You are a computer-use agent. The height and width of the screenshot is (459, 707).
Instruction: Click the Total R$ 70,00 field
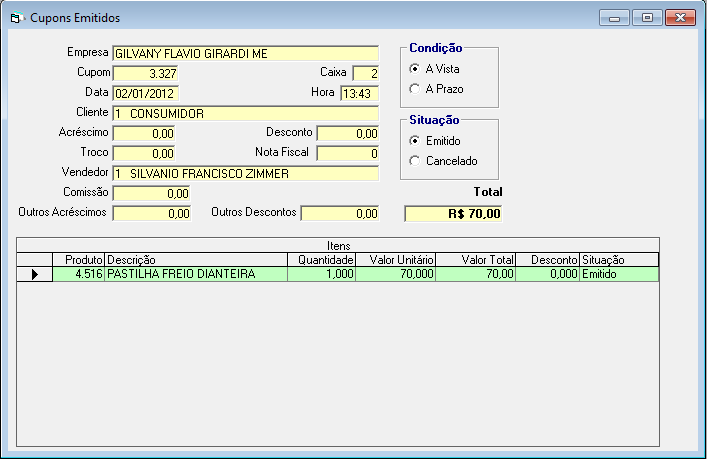tap(453, 213)
